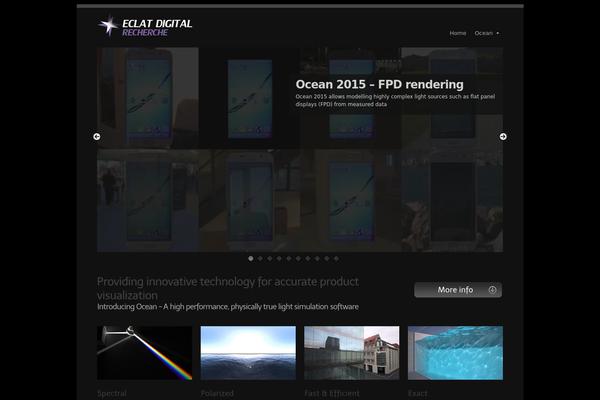
Task: Click the Introducing Ocean subtitle text
Action: pos(228,307)
